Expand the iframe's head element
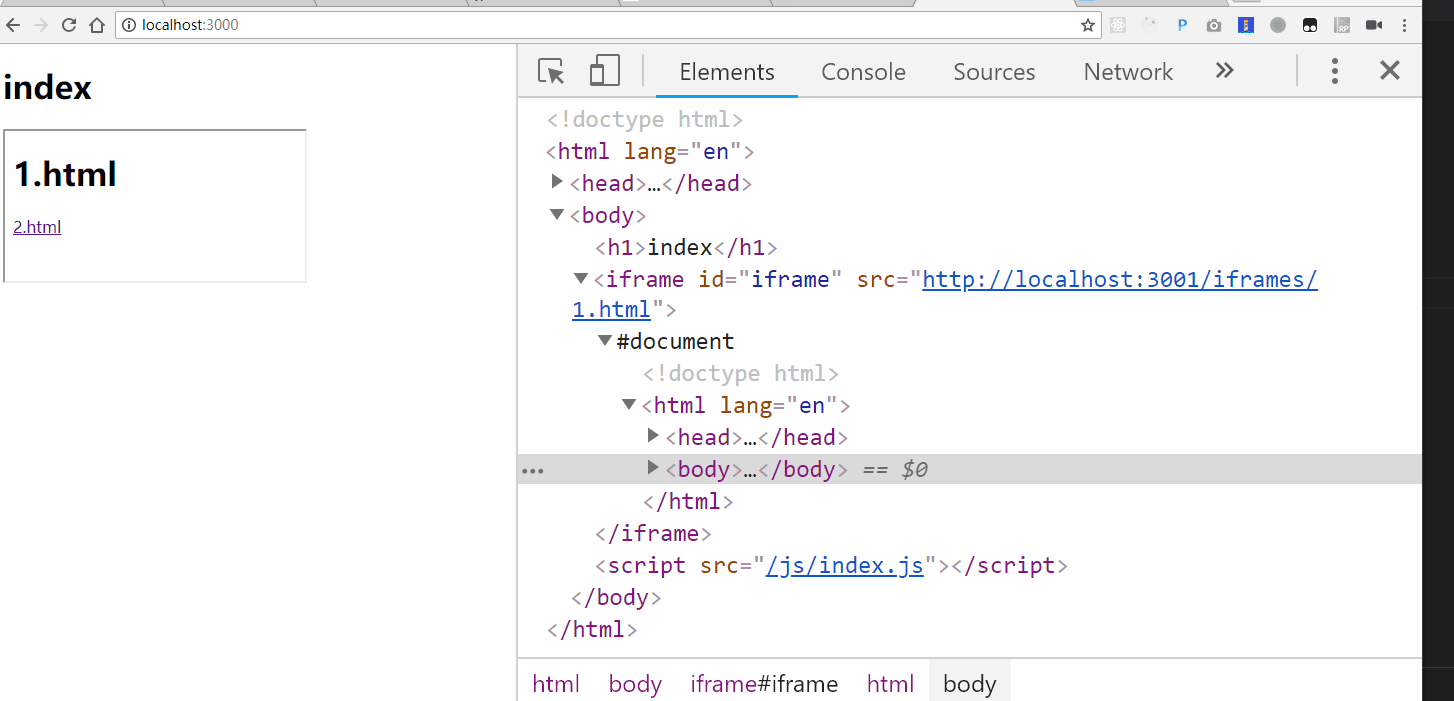 pyautogui.click(x=652, y=436)
